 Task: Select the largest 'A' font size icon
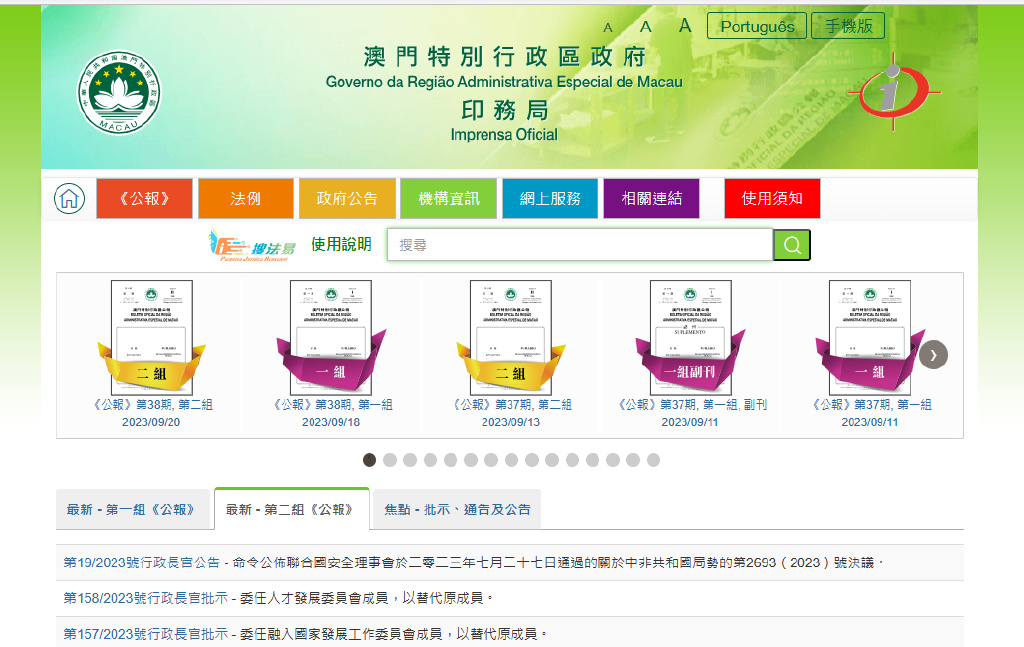click(684, 26)
